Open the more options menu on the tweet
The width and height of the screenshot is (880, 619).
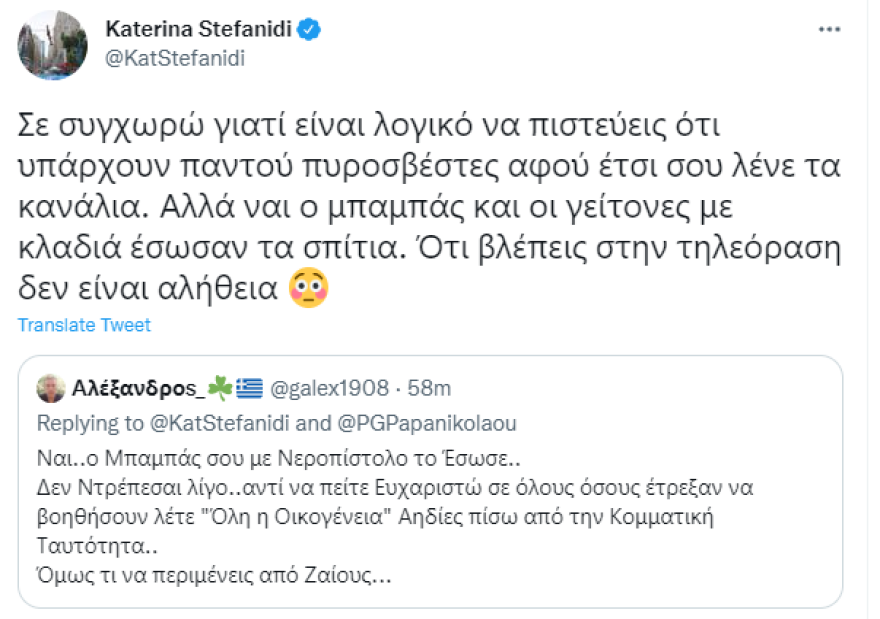[828, 29]
